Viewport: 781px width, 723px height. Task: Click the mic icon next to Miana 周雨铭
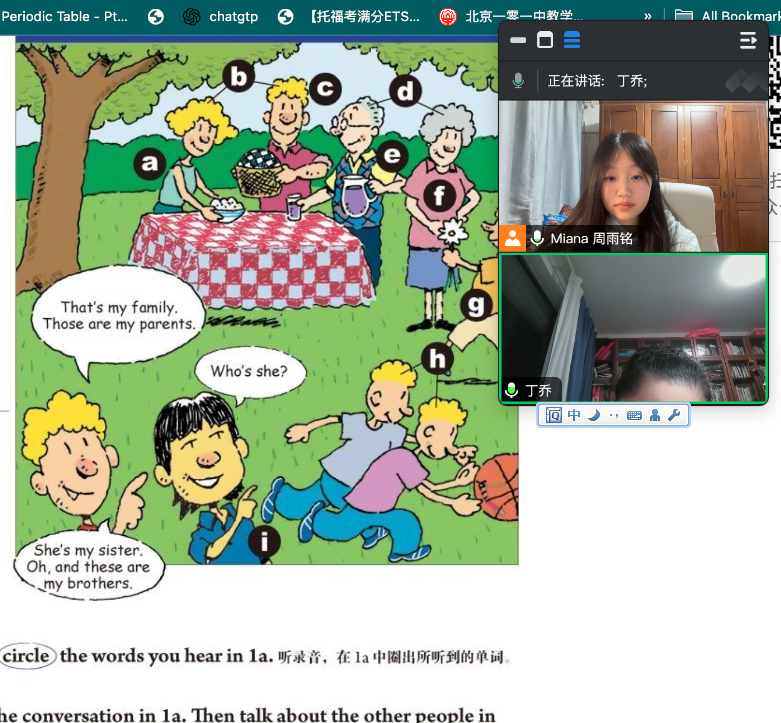pos(538,238)
